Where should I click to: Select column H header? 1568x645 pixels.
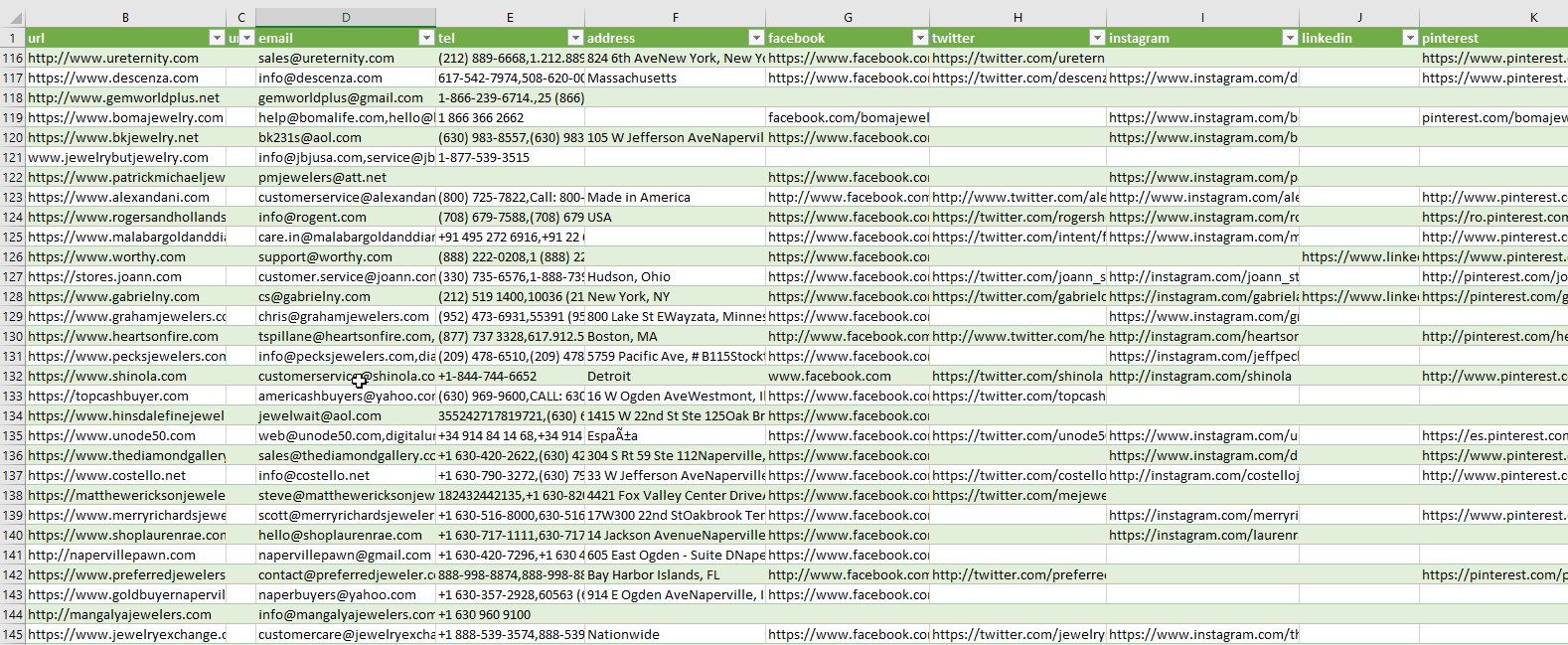[x=1018, y=18]
